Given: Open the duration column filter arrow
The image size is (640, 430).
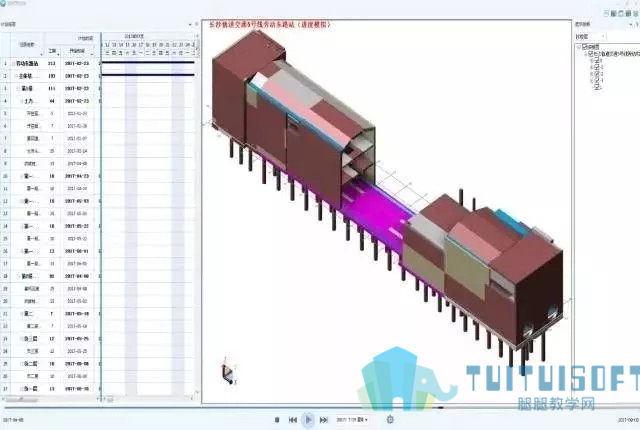Looking at the screenshot, I should click(58, 54).
